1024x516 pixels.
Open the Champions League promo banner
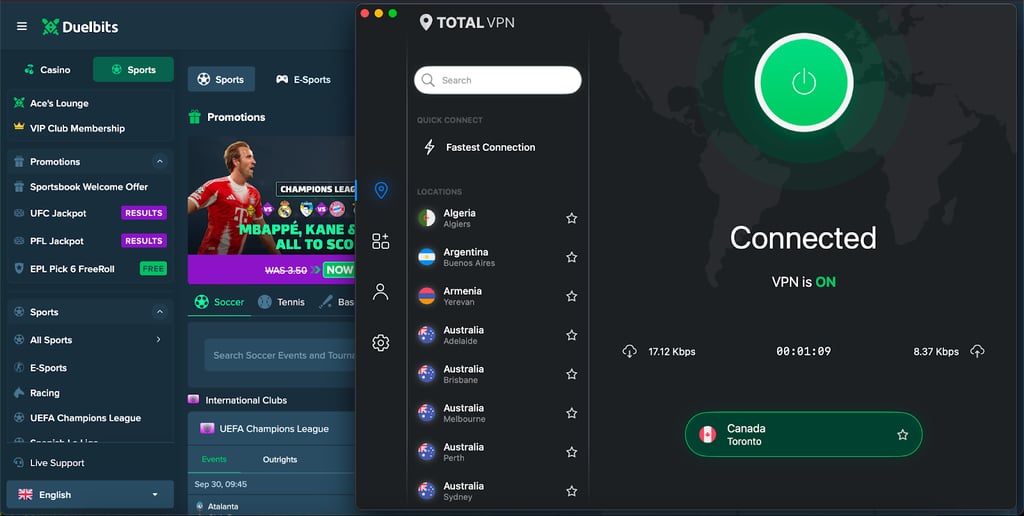[x=272, y=210]
